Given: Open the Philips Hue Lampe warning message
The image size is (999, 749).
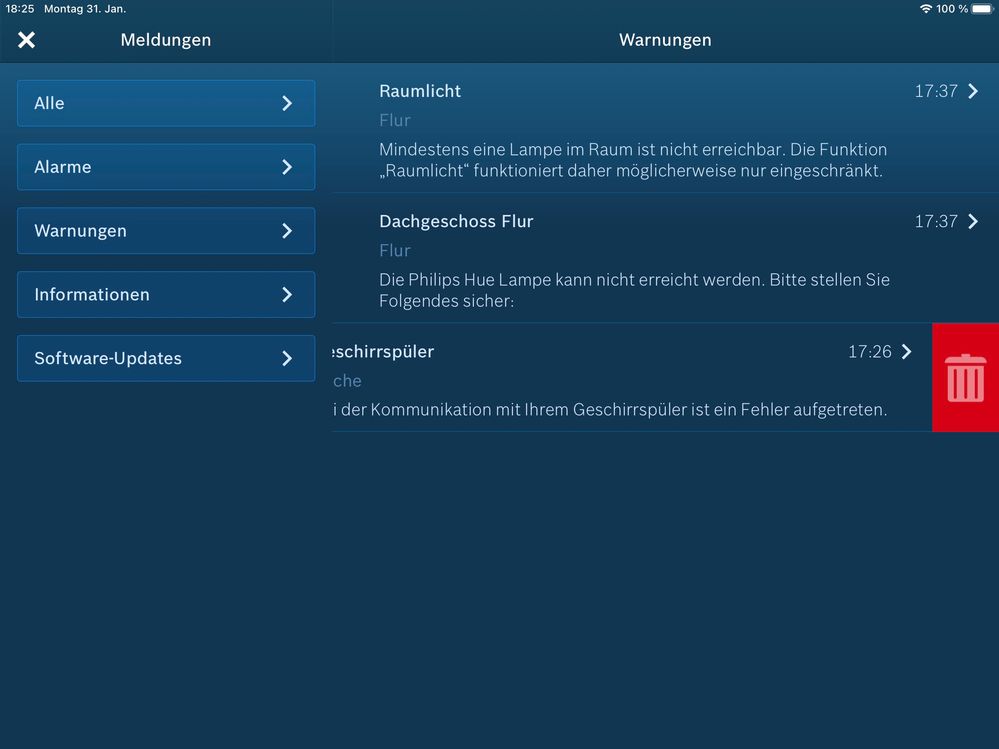Looking at the screenshot, I should (633, 290).
